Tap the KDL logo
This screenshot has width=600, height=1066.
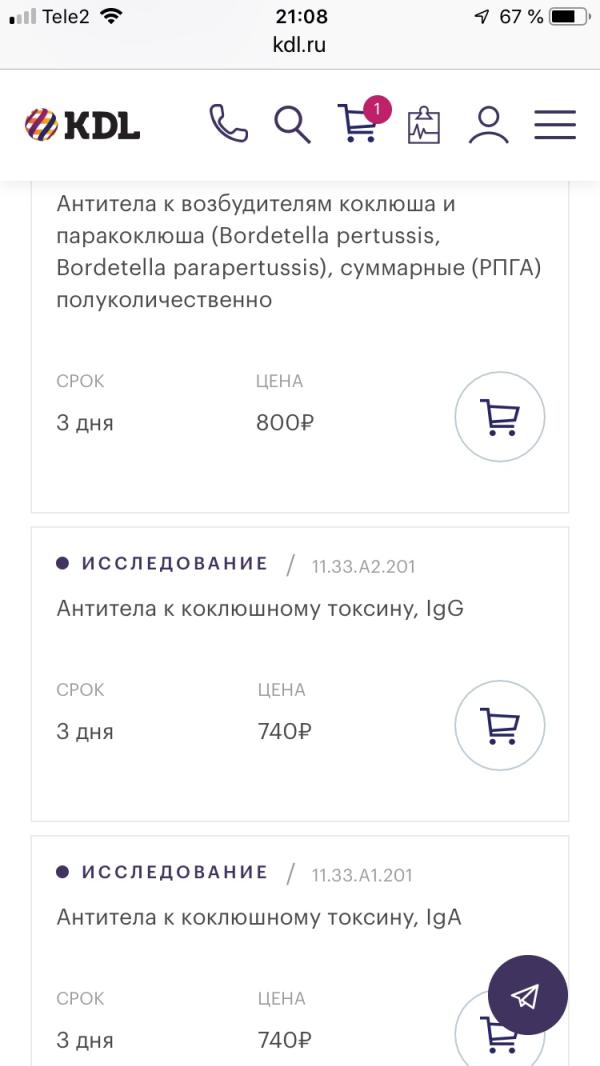click(82, 124)
